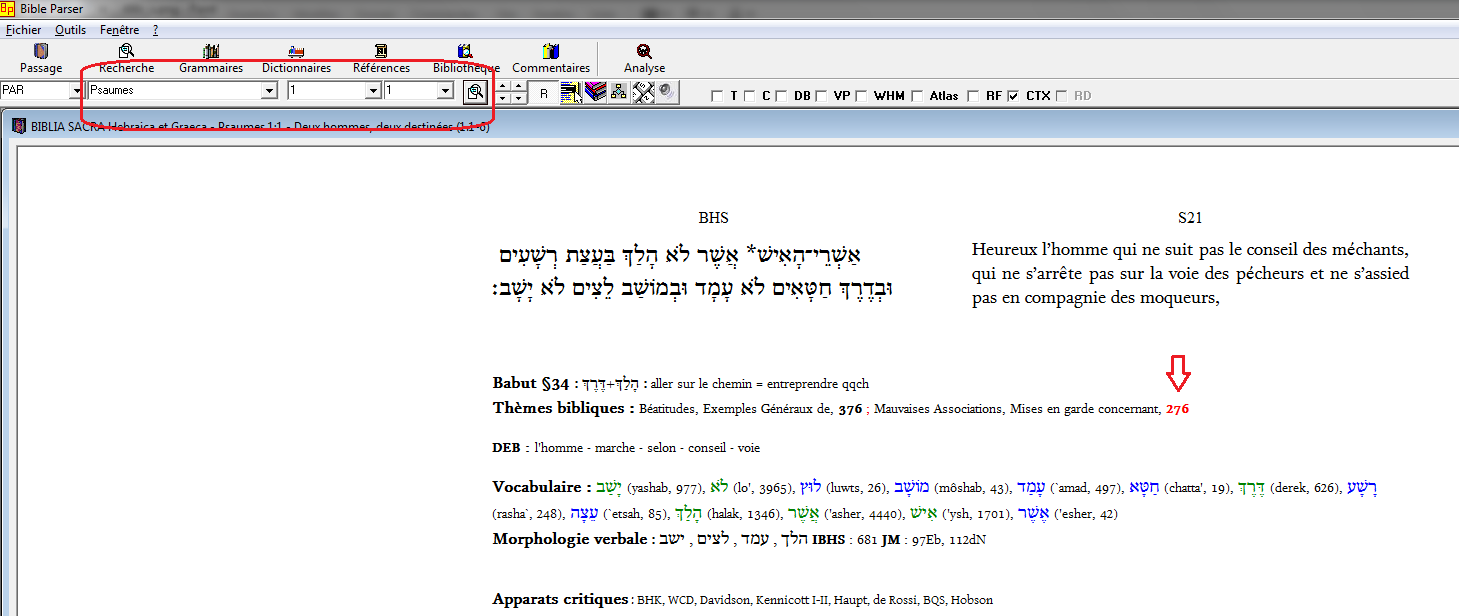1459x616 pixels.
Task: Open the PAR version dropdown
Action: 75,91
